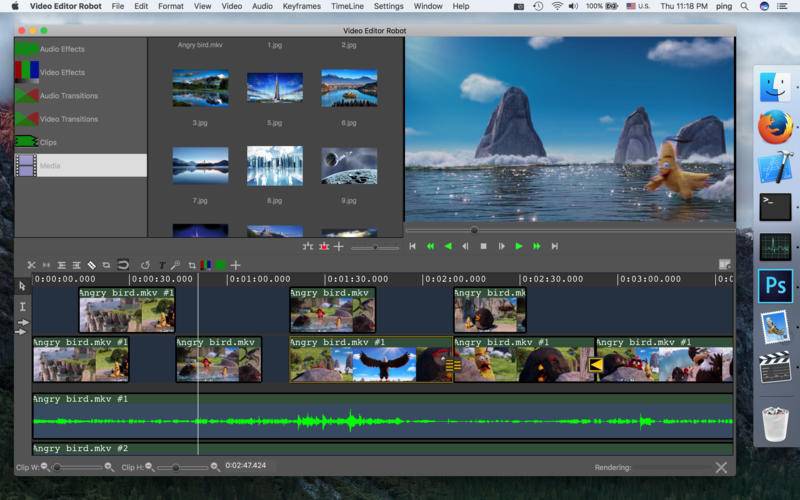Open the Audio Transitions category
800x500 pixels.
(x=81, y=95)
